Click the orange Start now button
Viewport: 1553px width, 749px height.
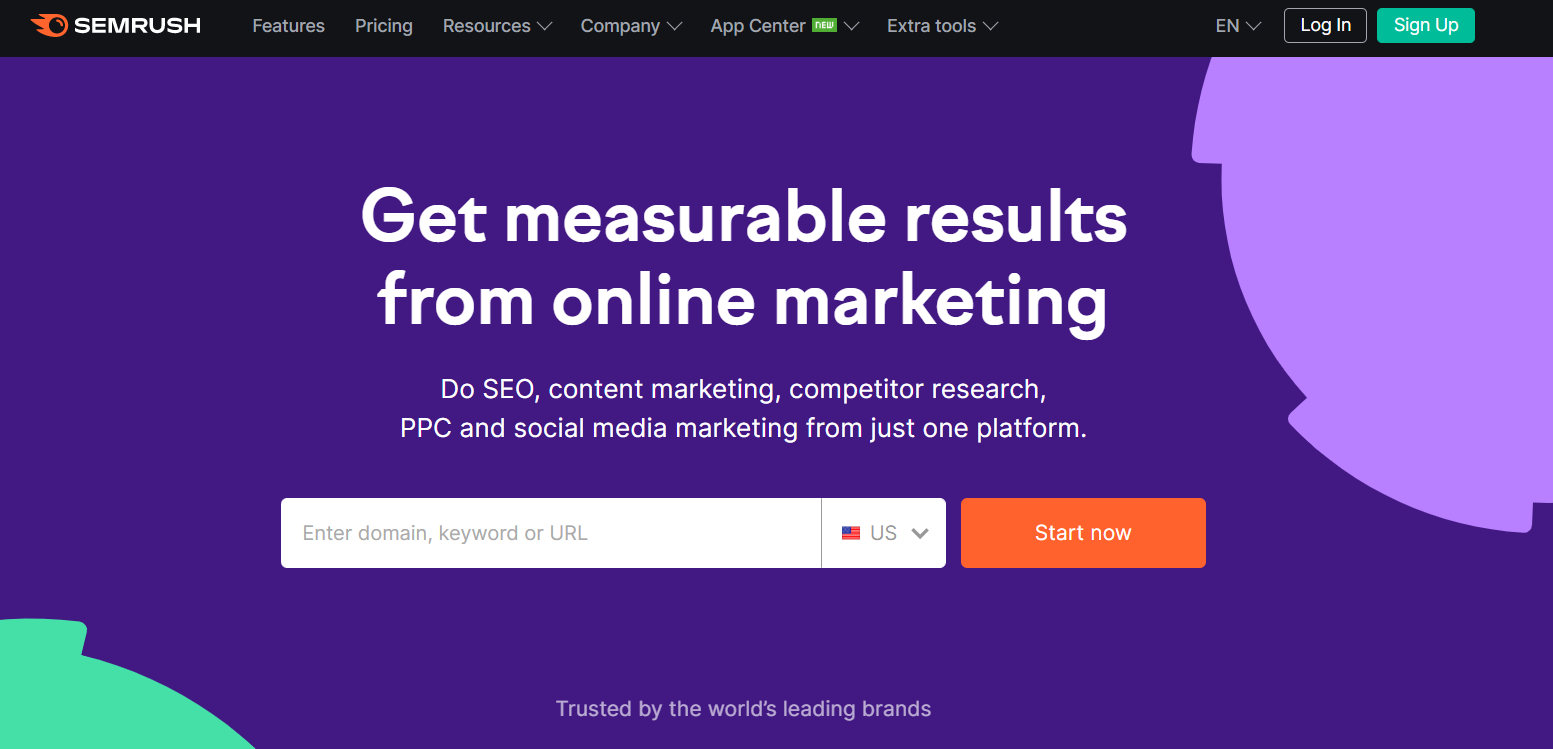[x=1083, y=533]
